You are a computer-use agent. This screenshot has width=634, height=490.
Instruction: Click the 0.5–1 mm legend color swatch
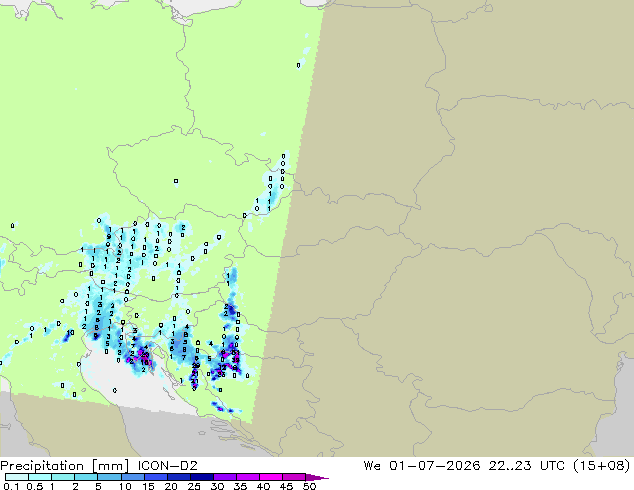(40, 477)
